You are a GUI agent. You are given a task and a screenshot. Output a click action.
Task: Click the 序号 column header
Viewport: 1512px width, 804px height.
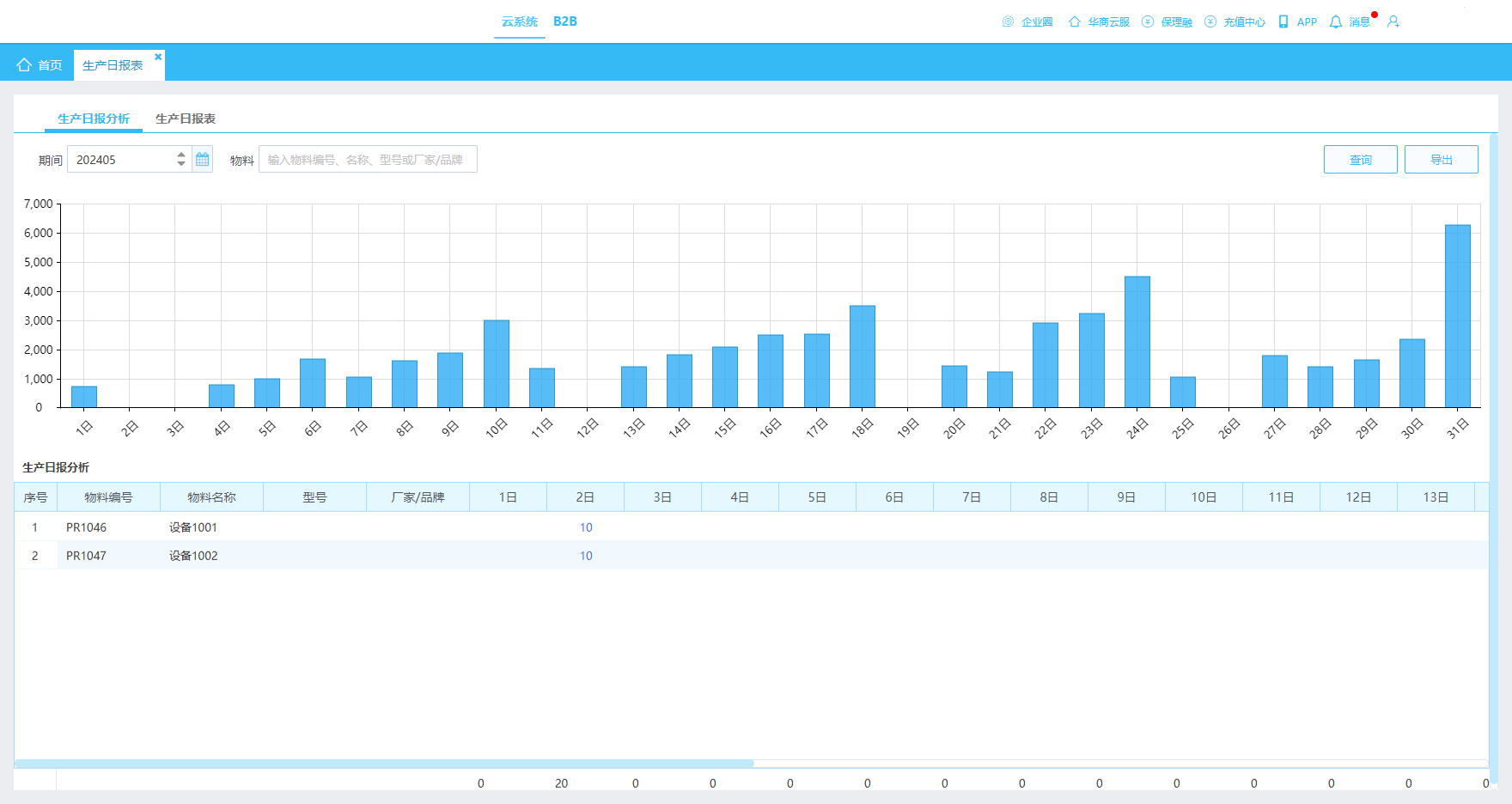point(35,497)
